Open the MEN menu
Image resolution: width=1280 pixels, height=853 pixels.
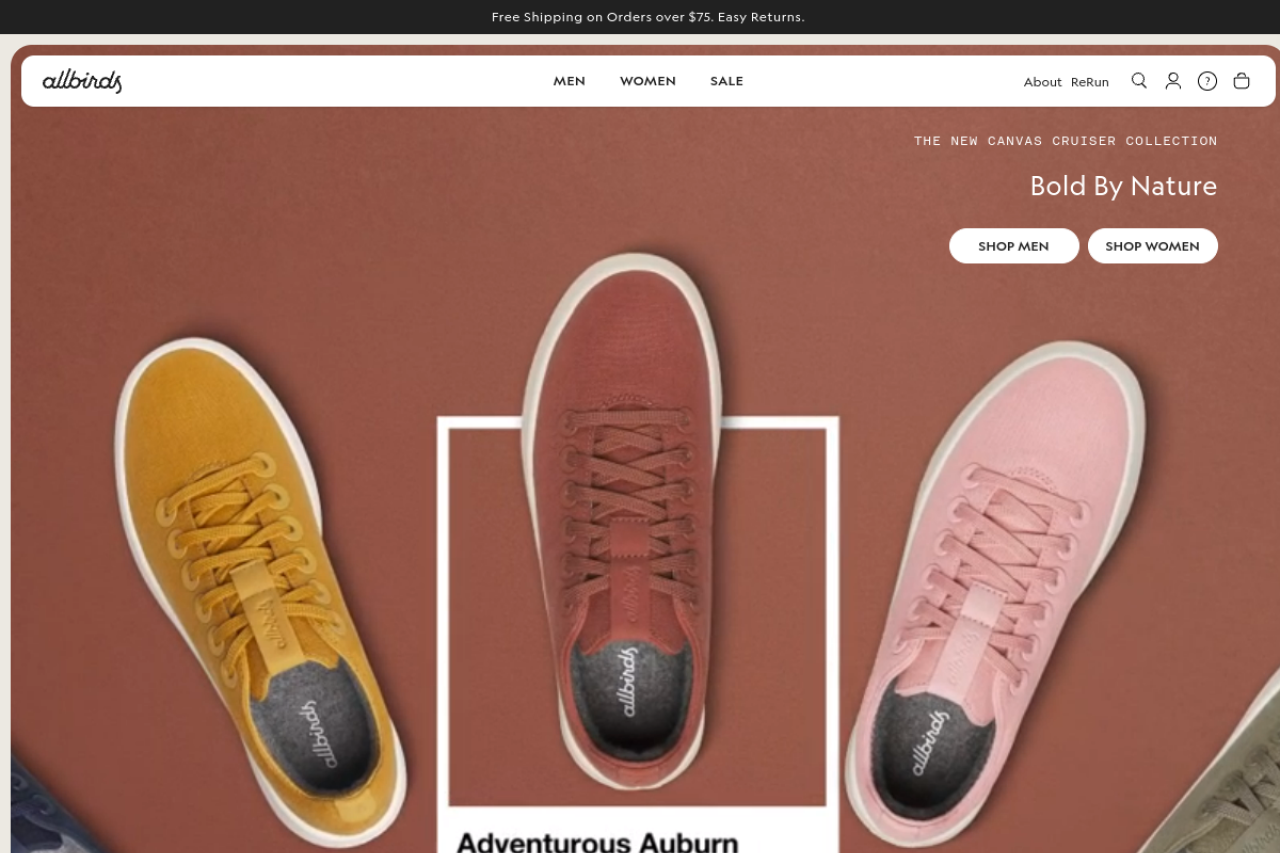[x=569, y=81]
